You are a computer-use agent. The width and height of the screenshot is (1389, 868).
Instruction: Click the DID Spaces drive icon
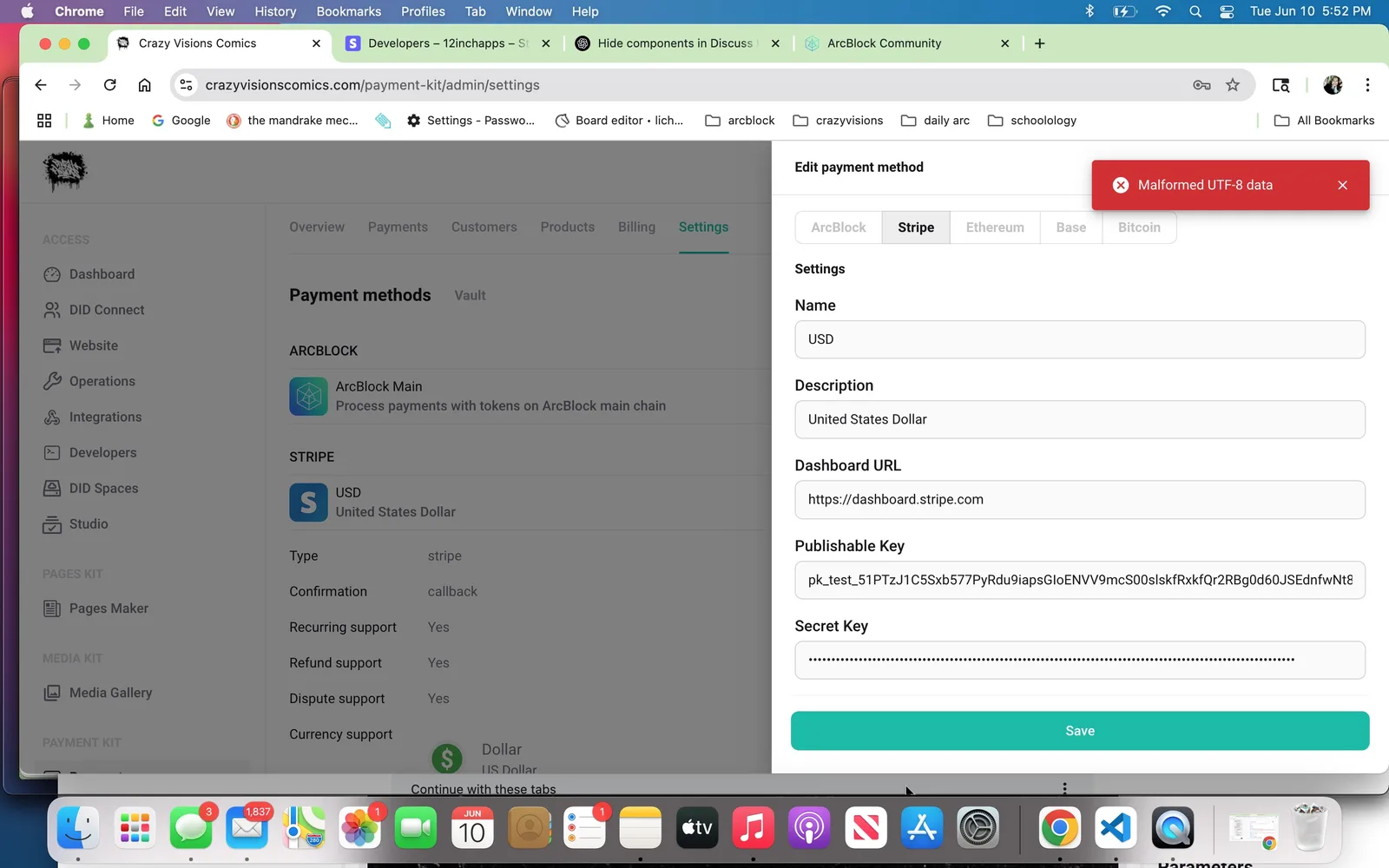coord(52,488)
